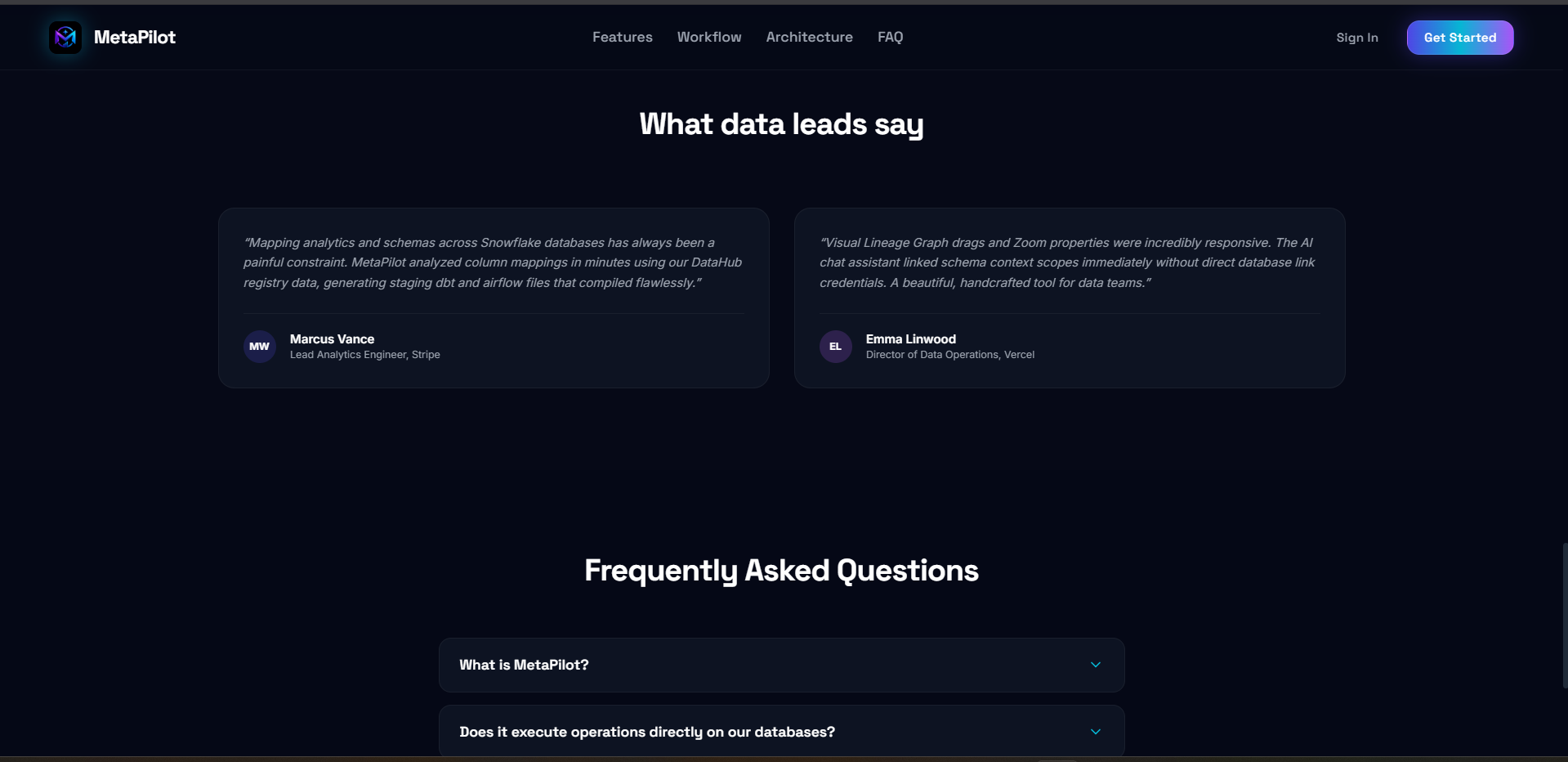Click the "What data leads say" heading
Image resolution: width=1568 pixels, height=762 pixels.
pyautogui.click(x=782, y=124)
